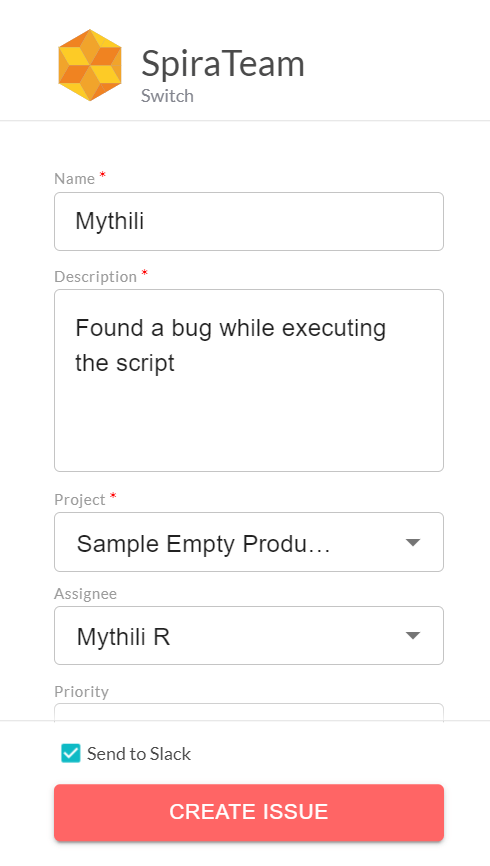The width and height of the screenshot is (490, 866).
Task: Open the Project dropdown showing Sample Empty Product
Action: point(249,542)
